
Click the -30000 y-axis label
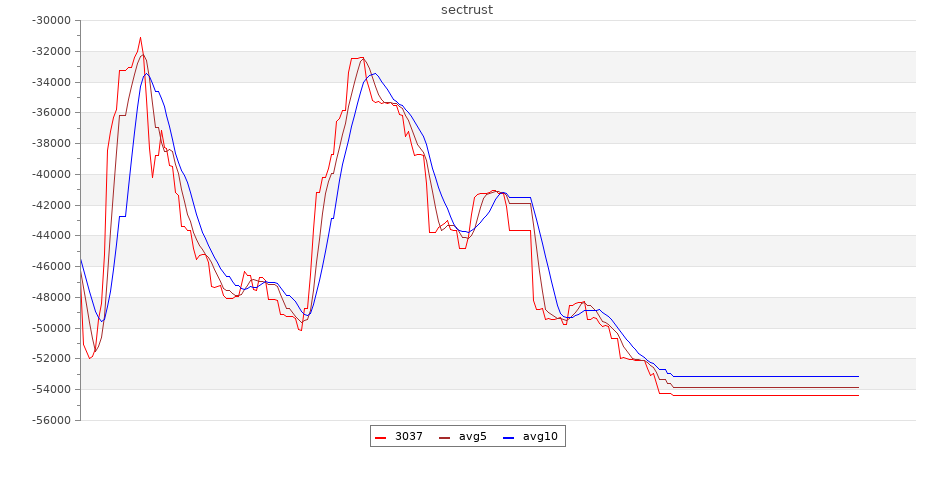tap(50, 21)
